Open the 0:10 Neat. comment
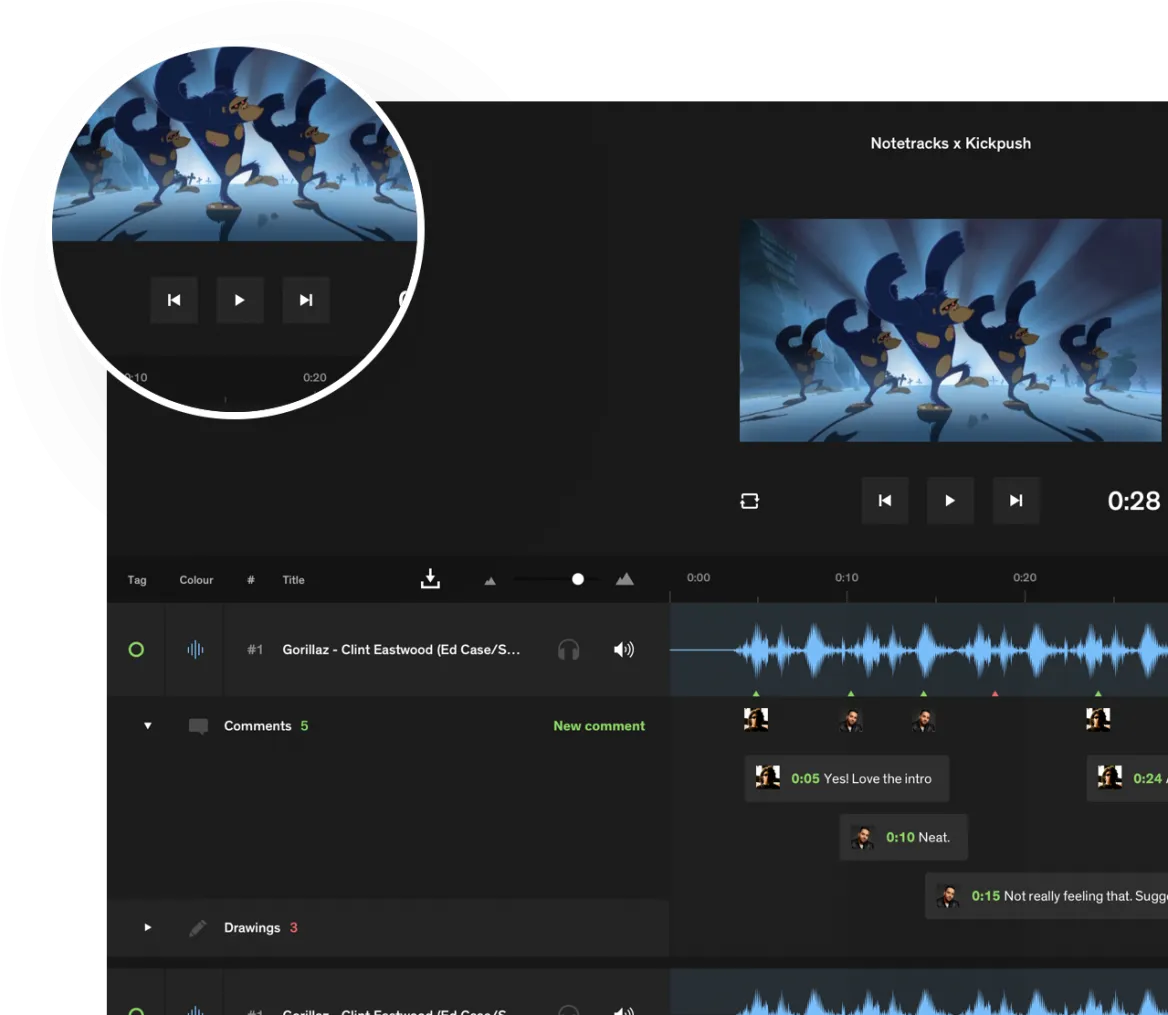The width and height of the screenshot is (1168, 1015). click(904, 837)
